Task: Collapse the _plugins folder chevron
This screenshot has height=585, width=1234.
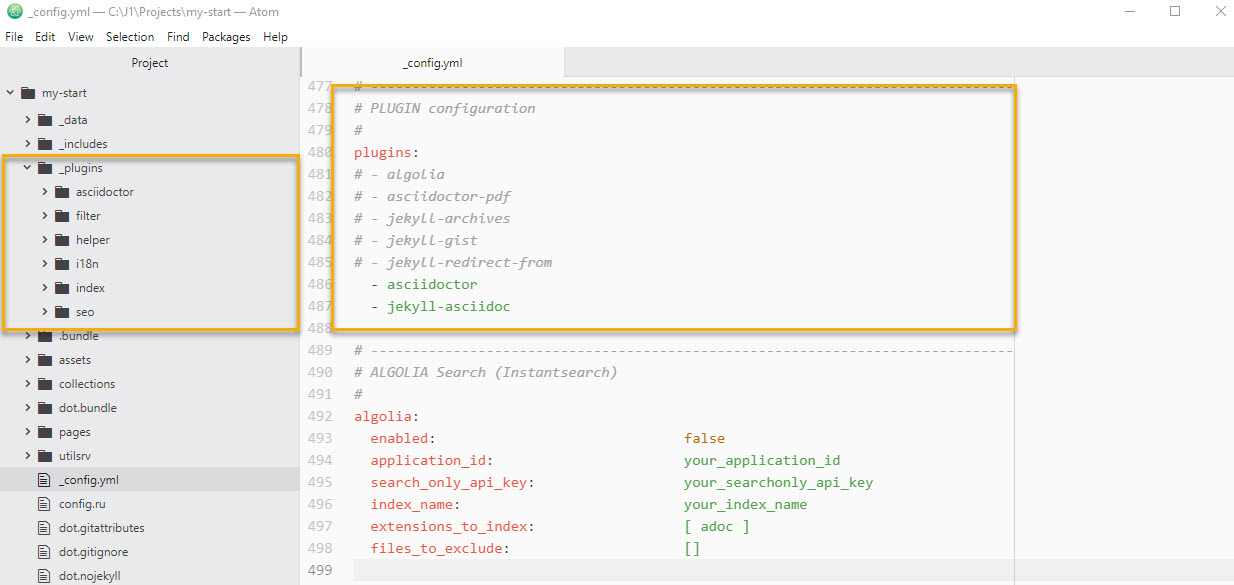Action: [28, 168]
